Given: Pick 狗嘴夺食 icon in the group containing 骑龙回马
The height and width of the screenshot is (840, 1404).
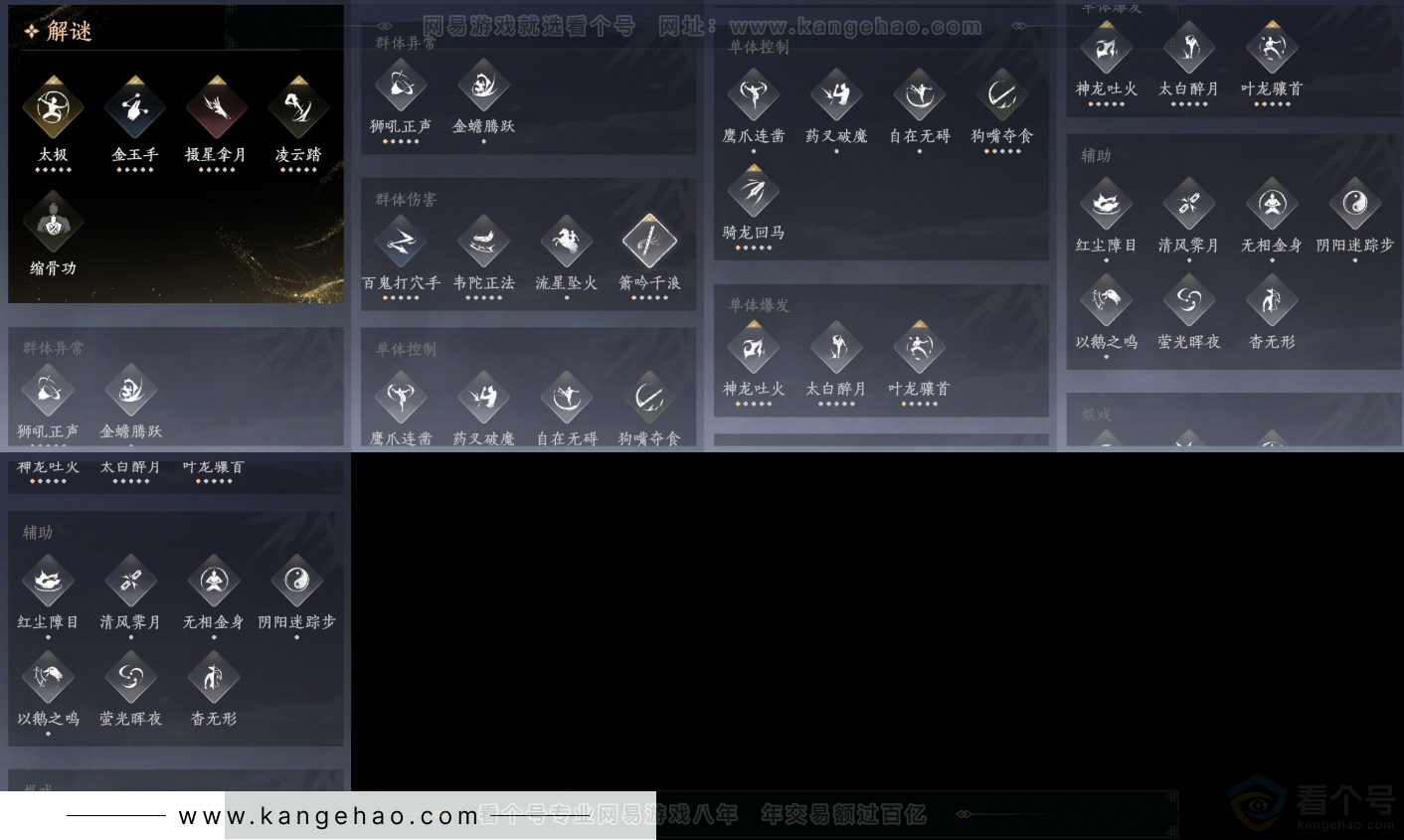Looking at the screenshot, I should click(x=1002, y=95).
